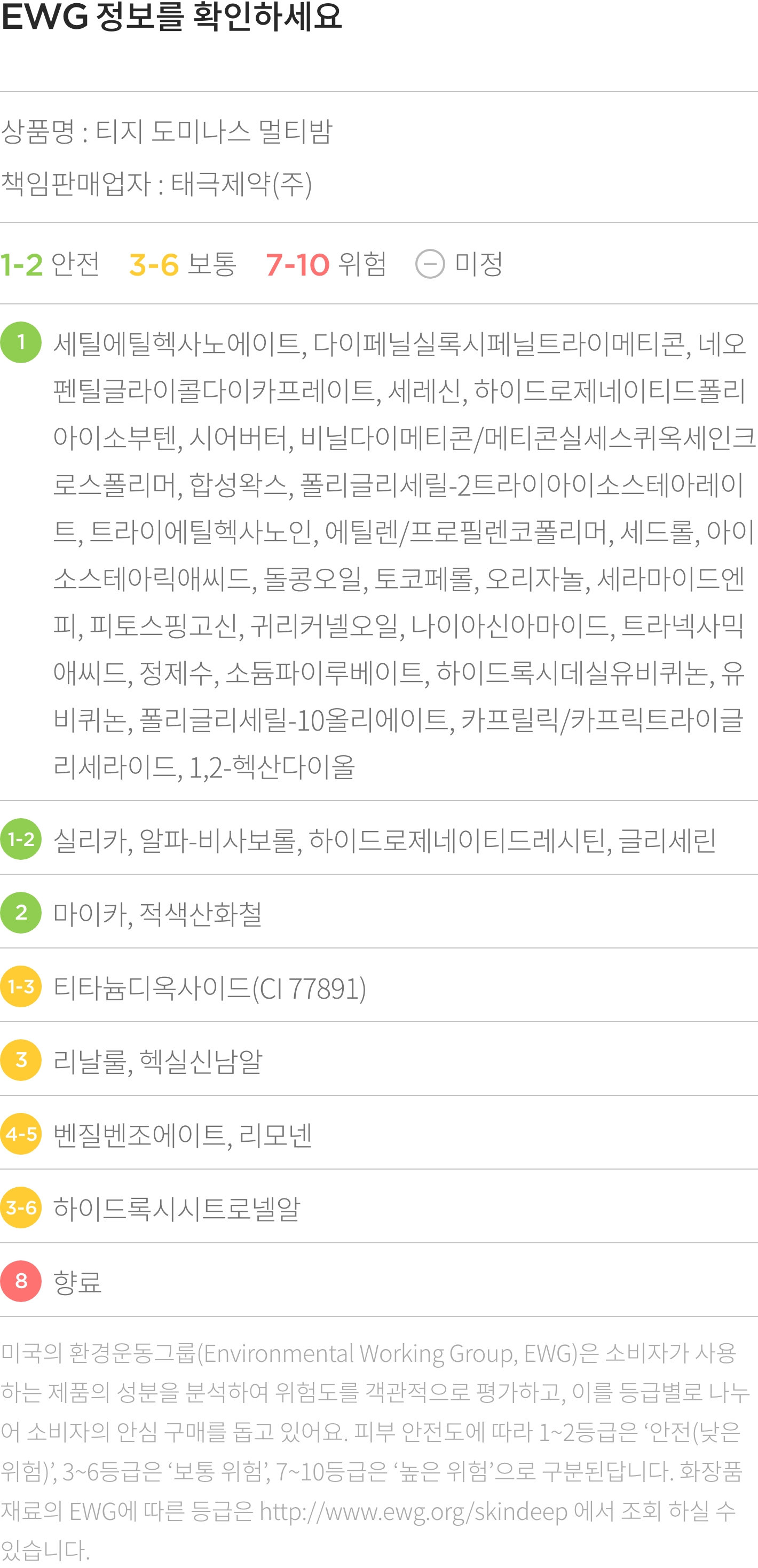Click the 하이드록시시트로넬알 ingredient

(177, 1208)
